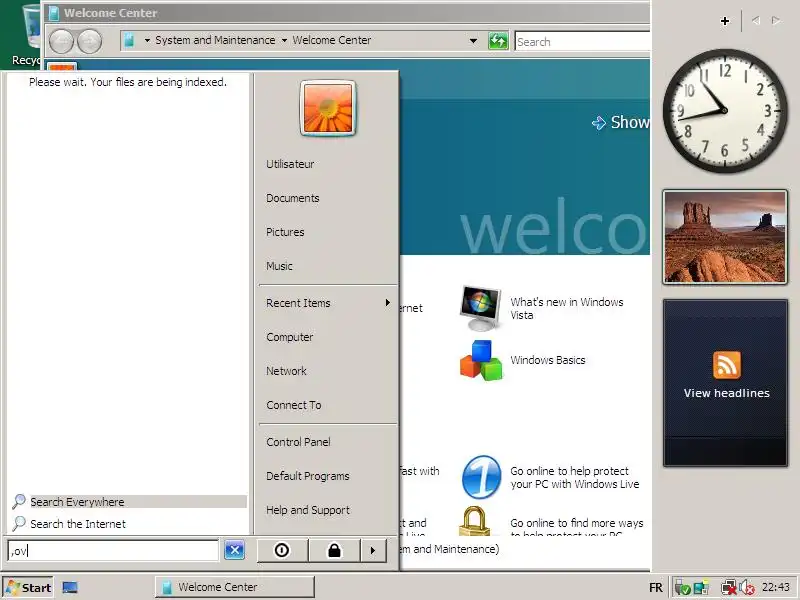
Task: Click Welcome Center breadcrumb text
Action: 332,40
